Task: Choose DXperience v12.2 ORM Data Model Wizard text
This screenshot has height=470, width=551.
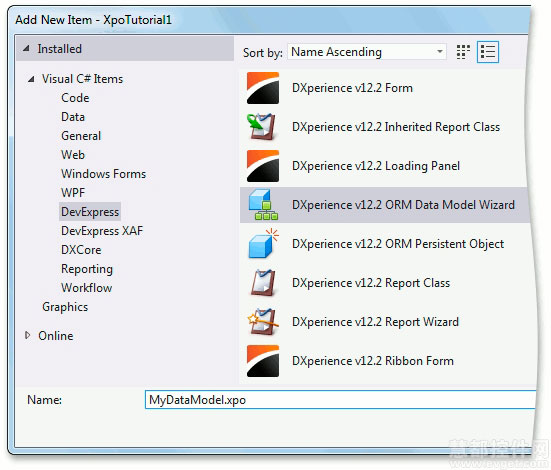Action: (403, 205)
